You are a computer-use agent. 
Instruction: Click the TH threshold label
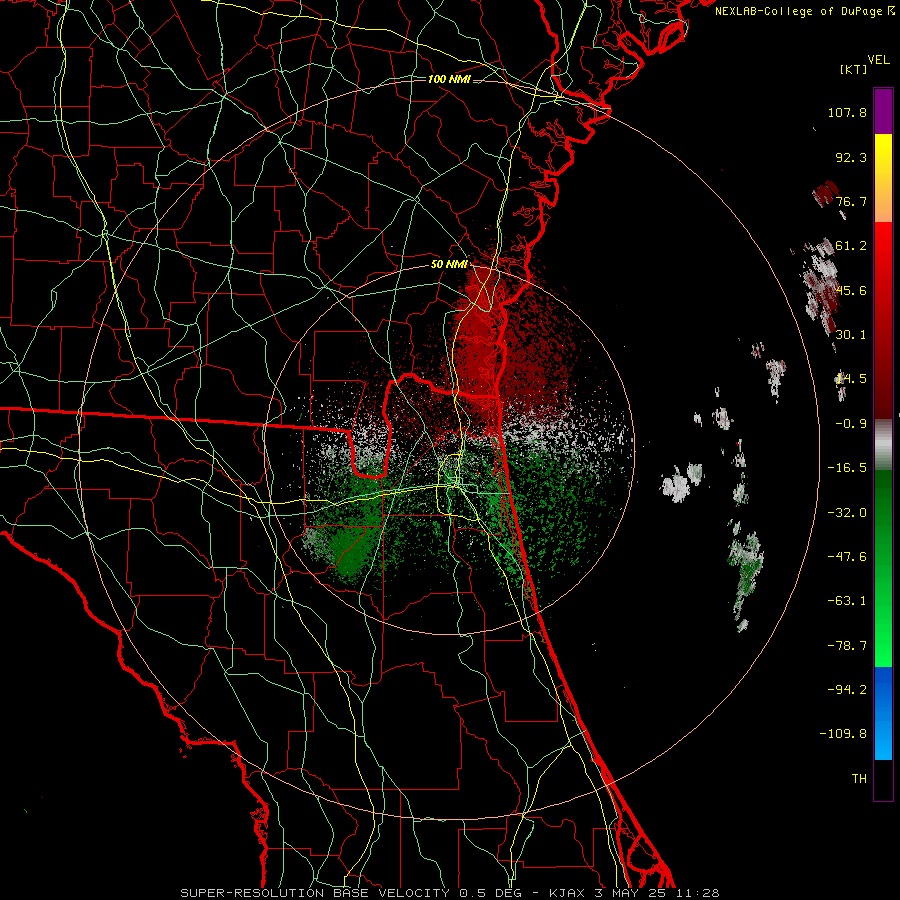(x=859, y=778)
